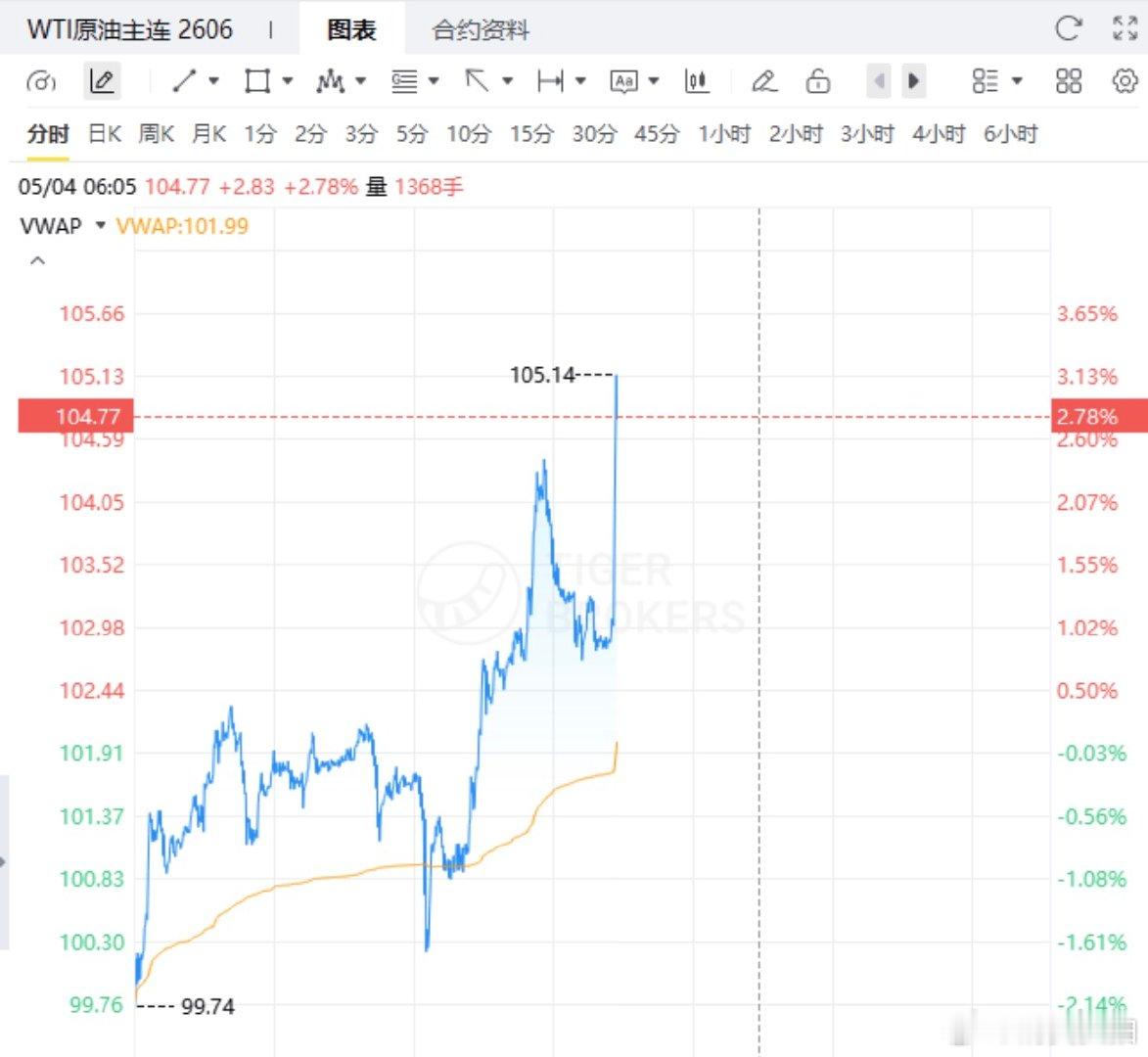Select the trend line drawing tool
This screenshot has width=1148, height=1057.
(x=184, y=80)
